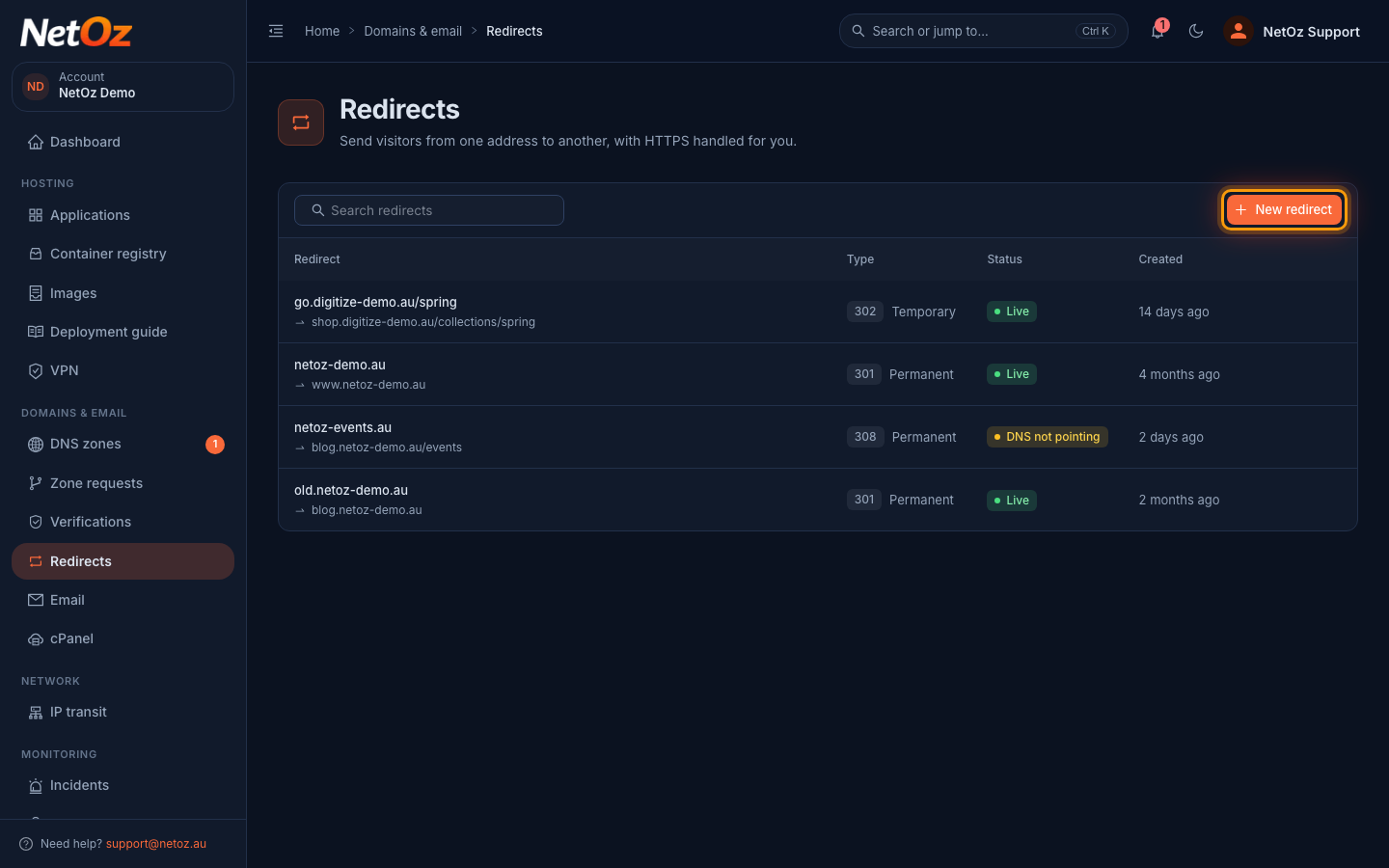The height and width of the screenshot is (868, 1389).
Task: Click the Zone requests branch icon
Action: (x=36, y=483)
